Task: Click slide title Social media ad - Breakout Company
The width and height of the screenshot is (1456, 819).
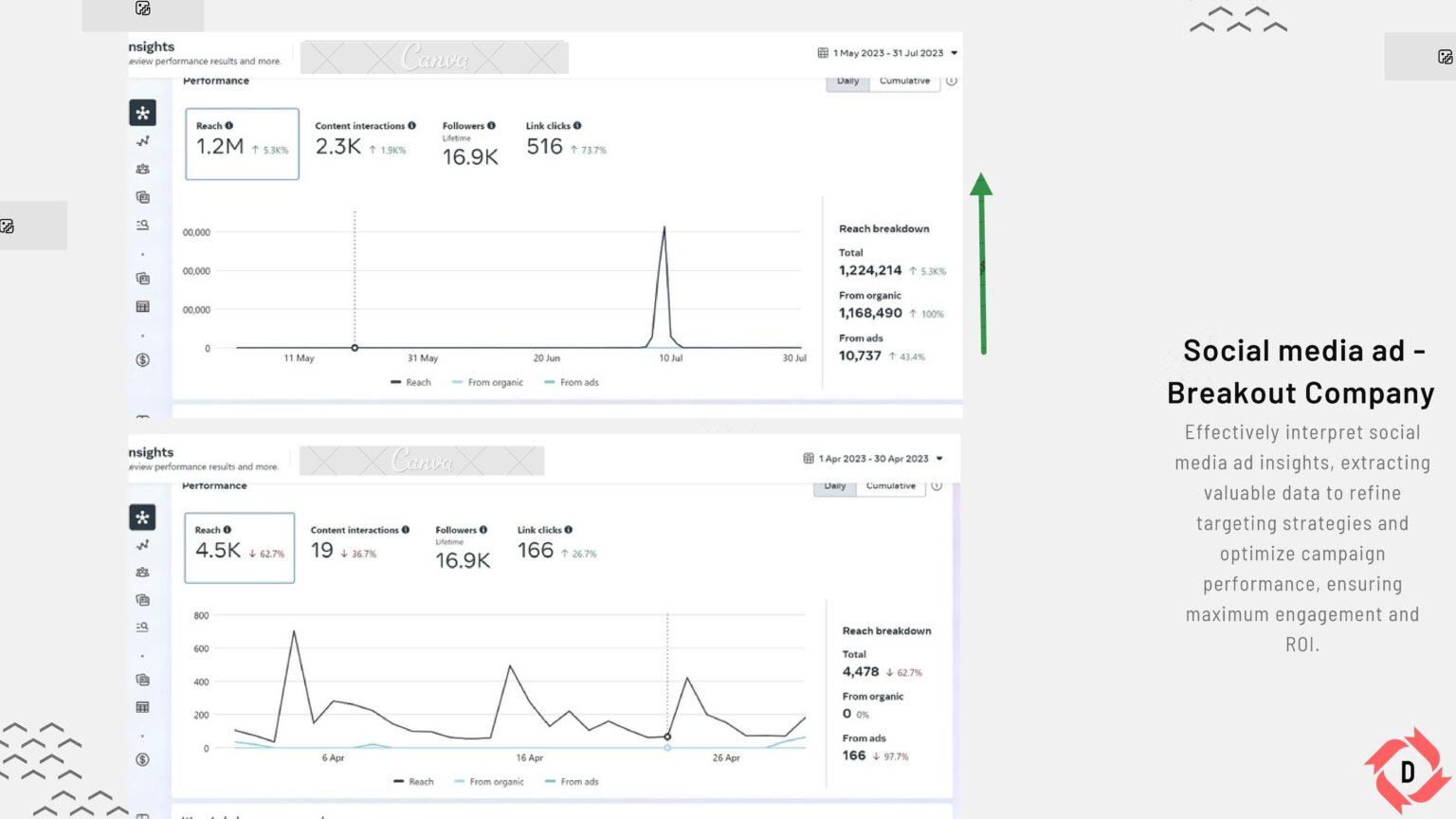Action: click(x=1301, y=372)
